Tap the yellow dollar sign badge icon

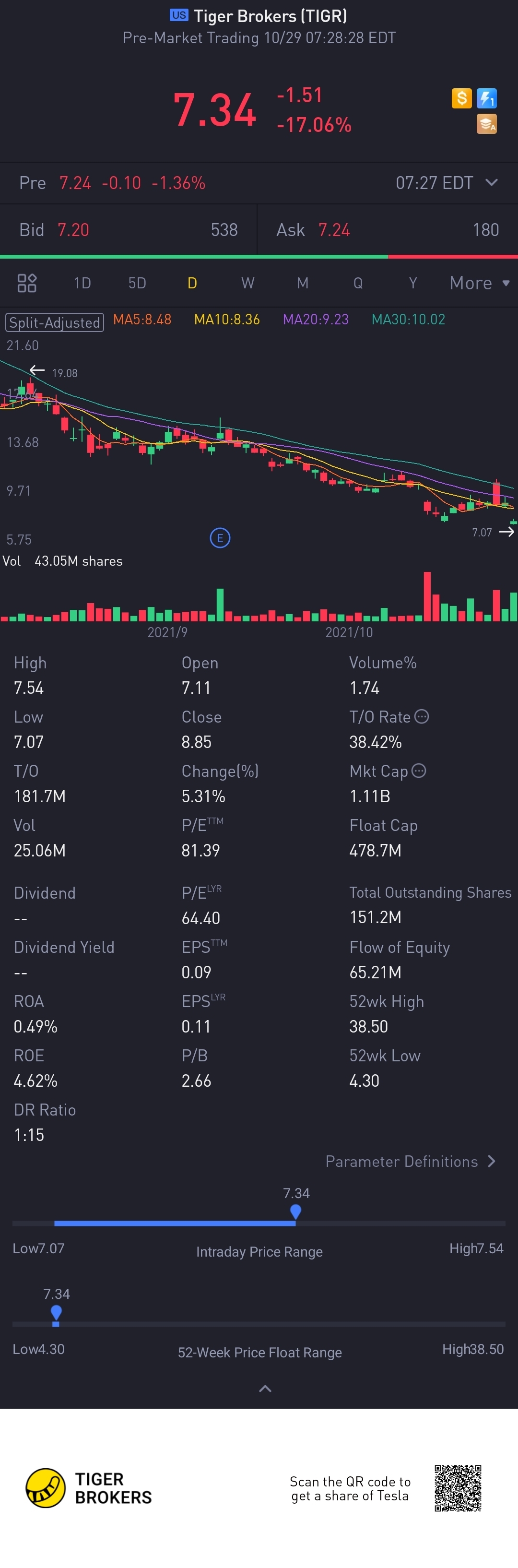click(461, 98)
